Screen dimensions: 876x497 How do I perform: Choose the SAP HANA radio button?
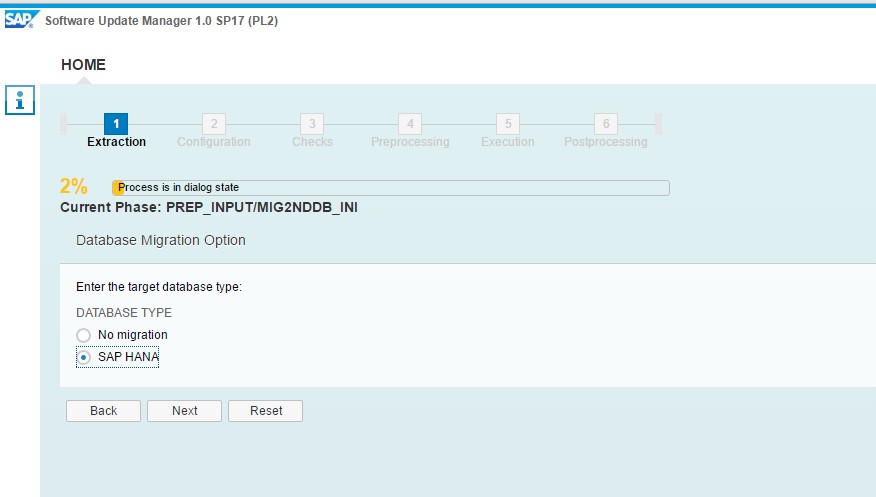[84, 357]
